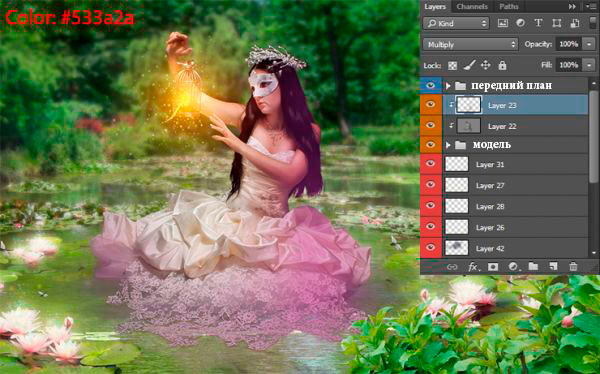Toggle layer filtering switch on or off
This screenshot has height=374, width=600.
(592, 23)
